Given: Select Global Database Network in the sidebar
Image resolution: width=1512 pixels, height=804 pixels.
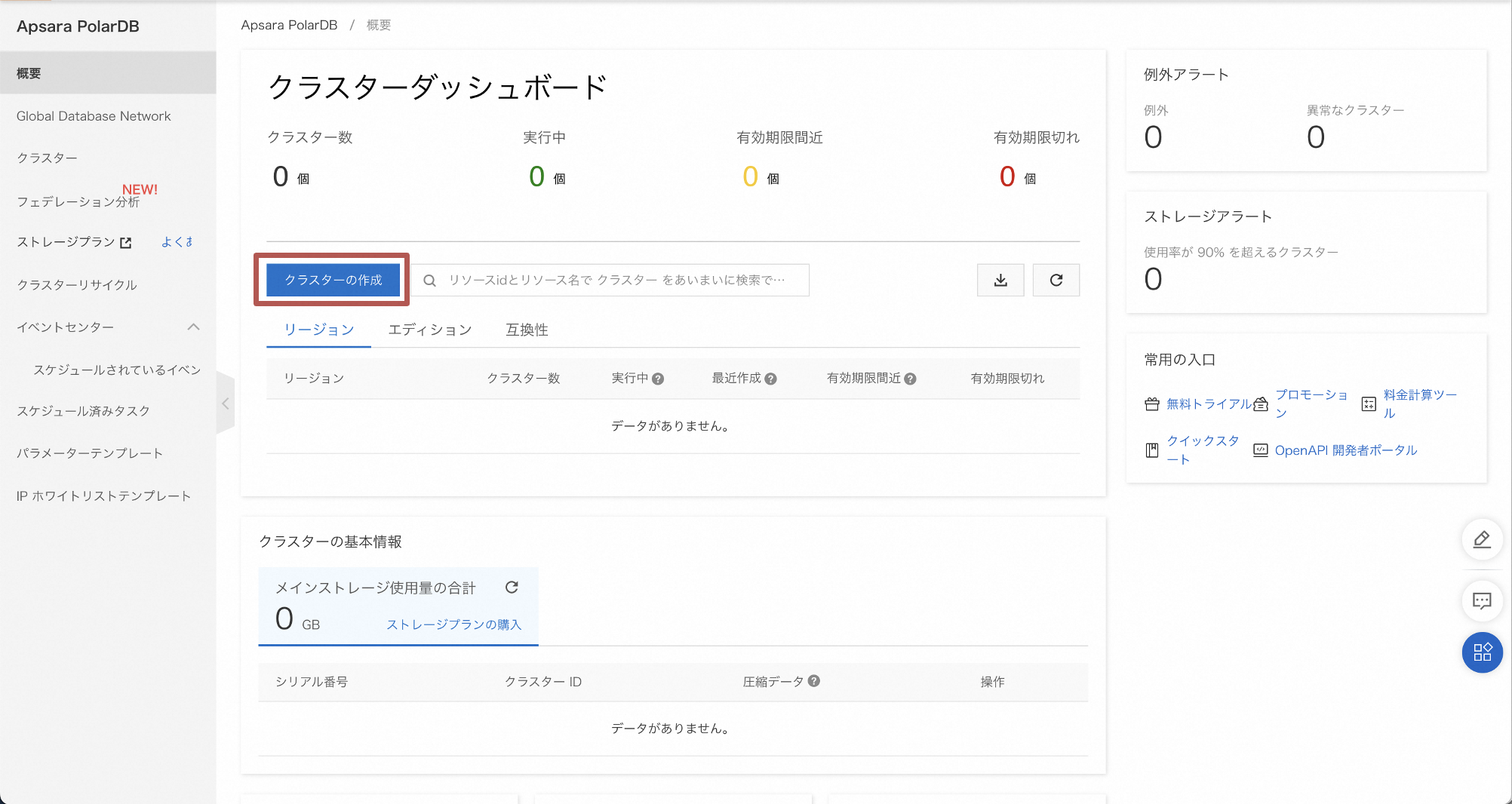Looking at the screenshot, I should pos(94,115).
